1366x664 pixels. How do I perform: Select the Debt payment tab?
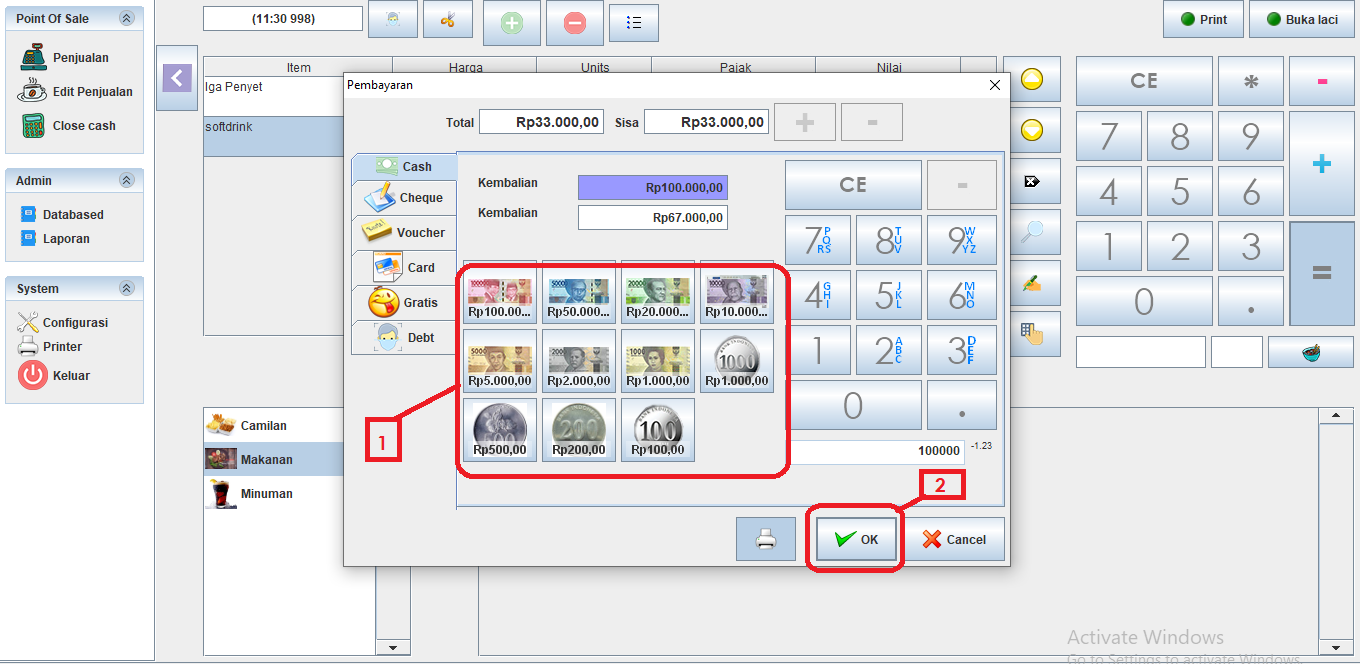pos(405,338)
